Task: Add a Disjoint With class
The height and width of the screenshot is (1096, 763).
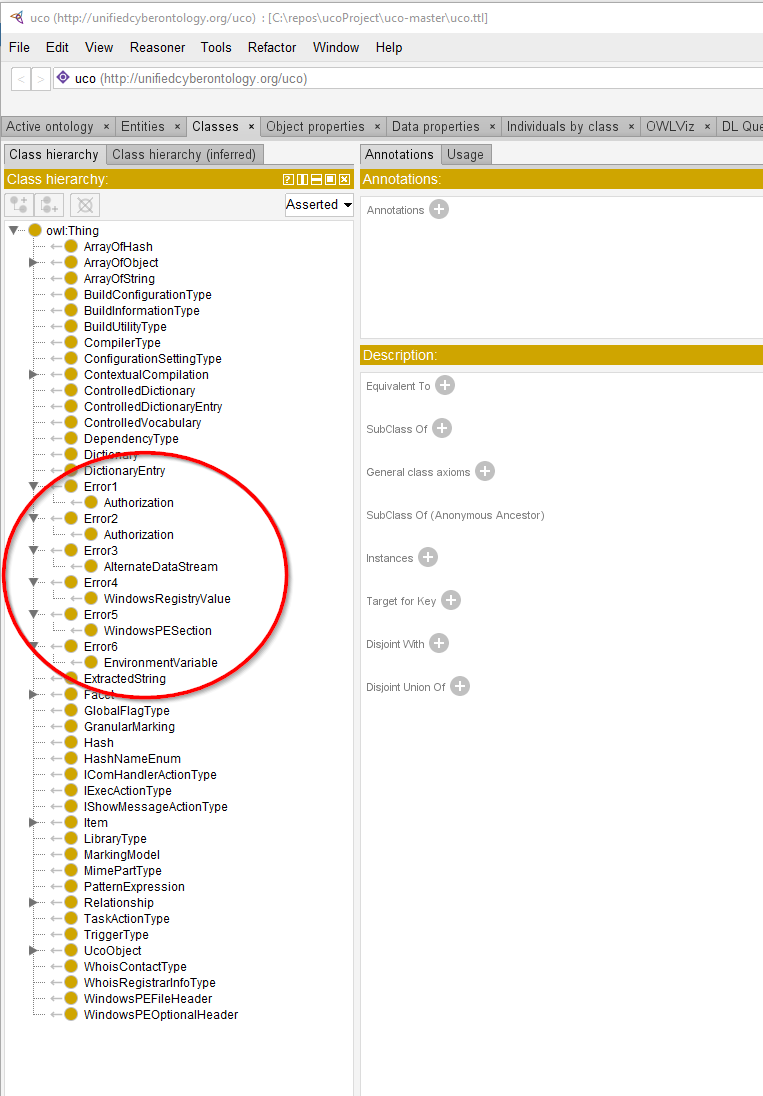Action: [439, 643]
